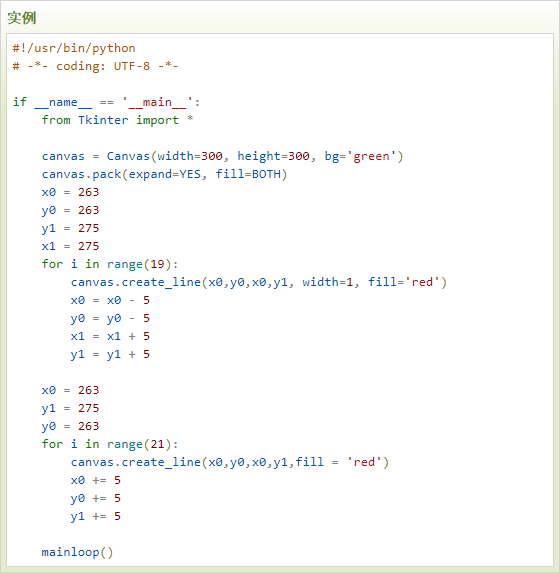Viewport: 560px width, 573px height.
Task: Click the for i in range(21) line
Action: [x=110, y=444]
